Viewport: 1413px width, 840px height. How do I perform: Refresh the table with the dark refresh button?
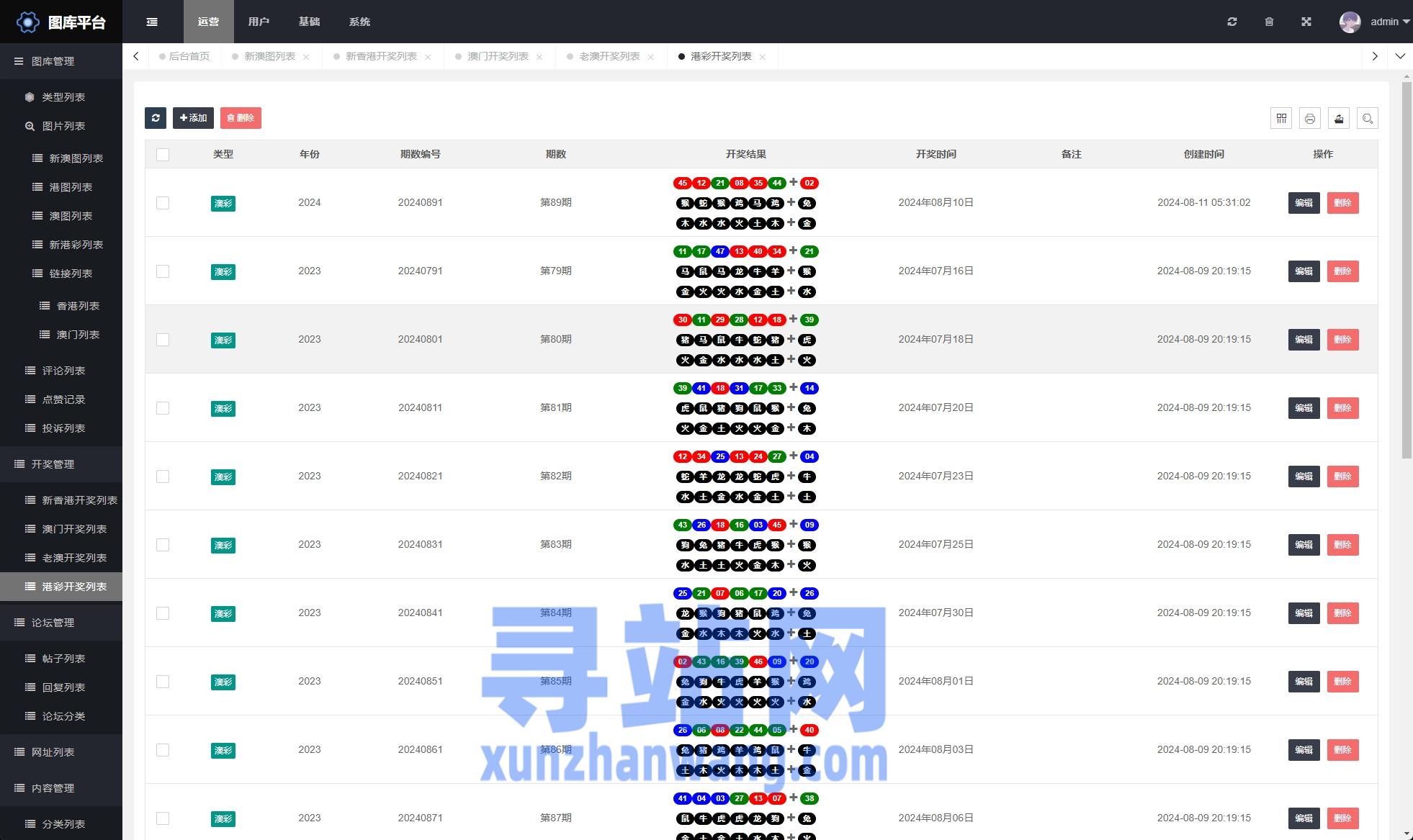pyautogui.click(x=156, y=118)
